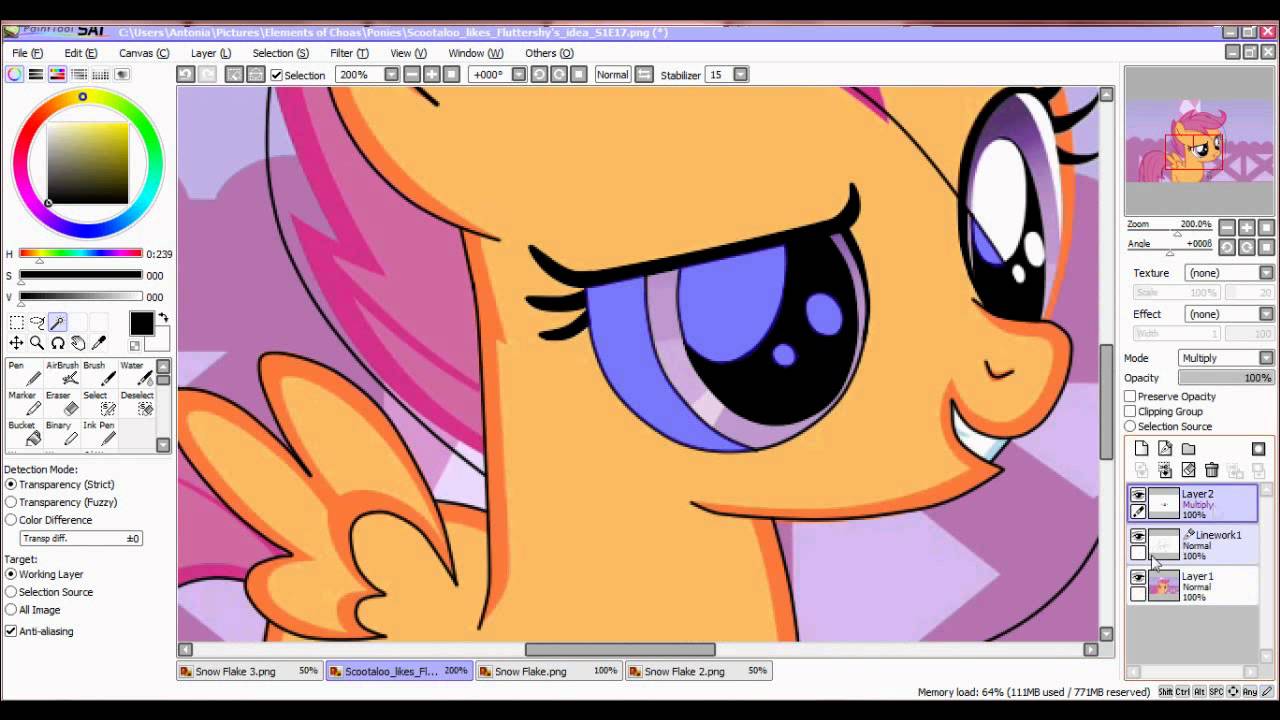
Task: Enable Clipping Group
Action: click(x=1130, y=412)
